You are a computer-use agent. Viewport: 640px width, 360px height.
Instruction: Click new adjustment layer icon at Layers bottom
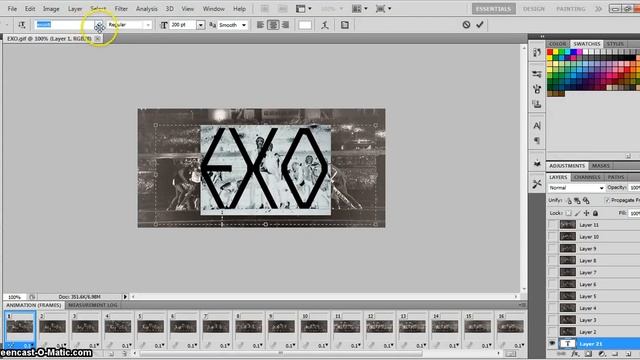pos(602,354)
